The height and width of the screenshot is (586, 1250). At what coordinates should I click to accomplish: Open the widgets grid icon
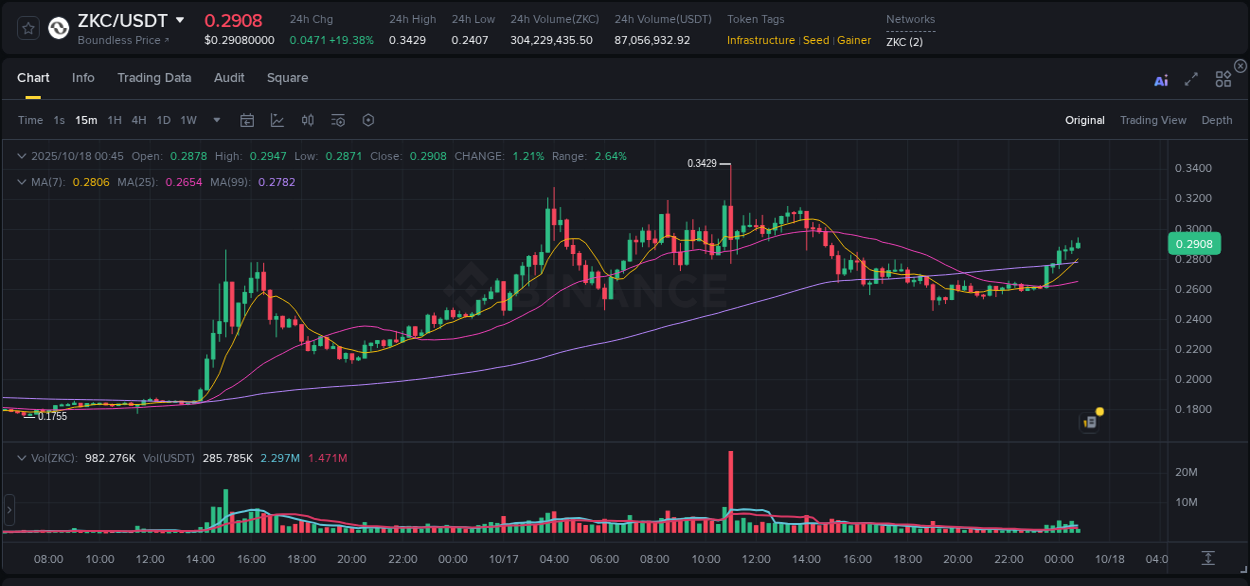pyautogui.click(x=1222, y=79)
